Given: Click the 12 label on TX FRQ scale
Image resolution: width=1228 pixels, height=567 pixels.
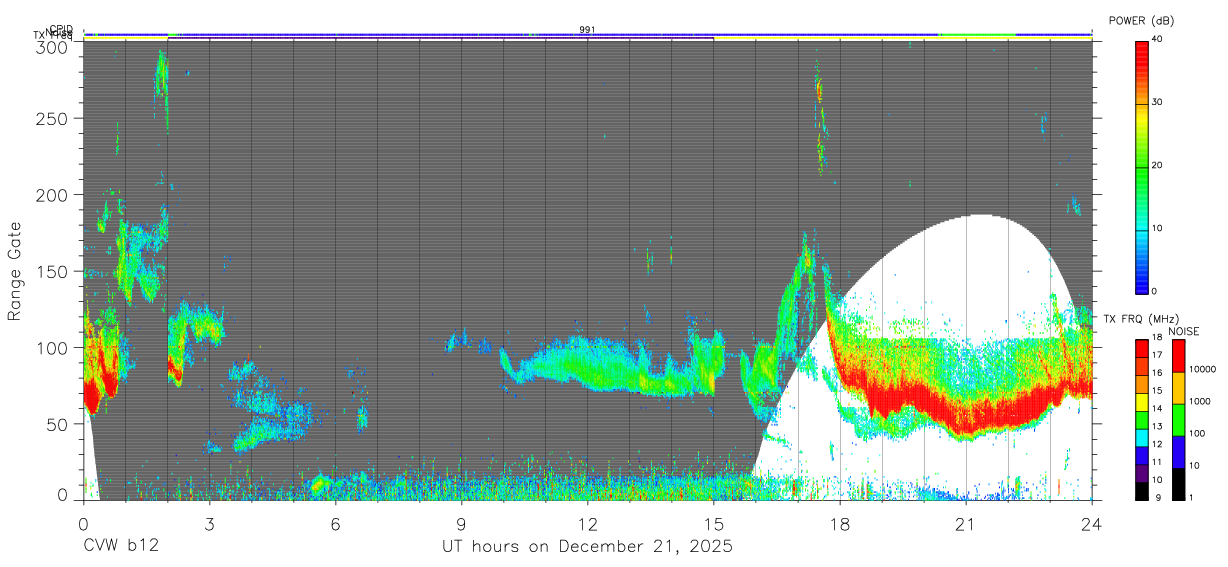Looking at the screenshot, I should pos(1157,444).
